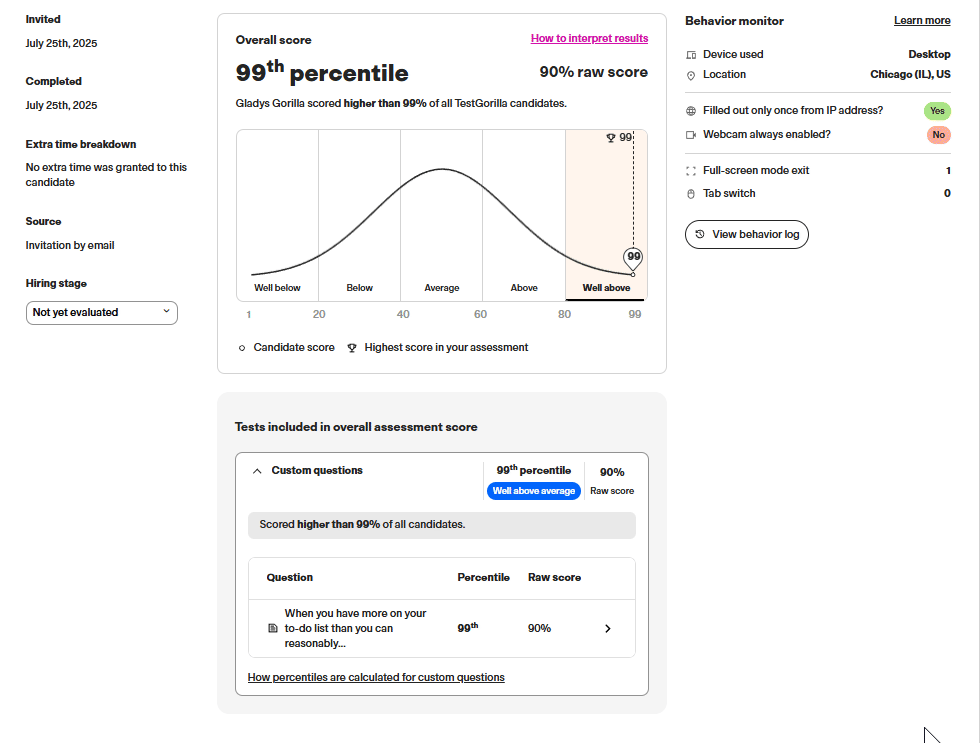Expand the to-do list question details
This screenshot has height=743, width=980.
(x=606, y=628)
